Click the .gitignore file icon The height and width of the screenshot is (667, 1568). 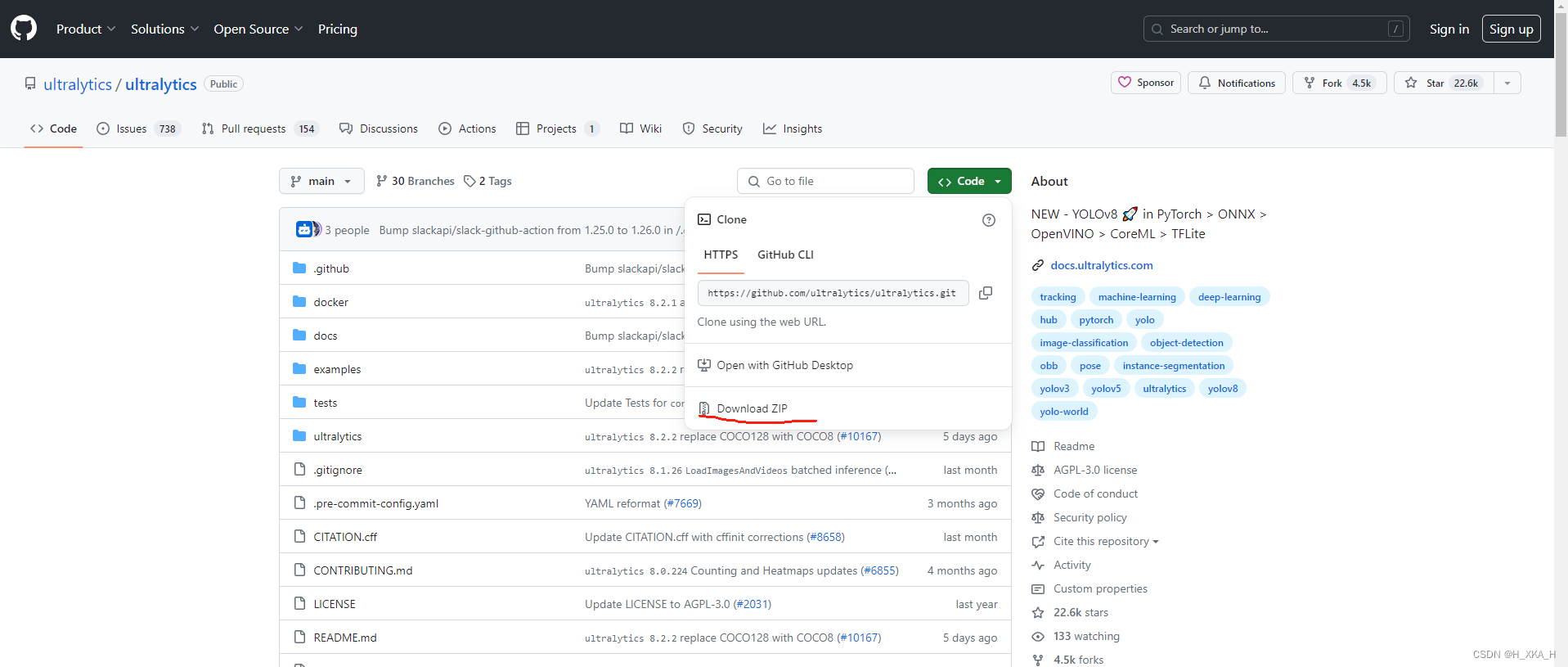[299, 470]
